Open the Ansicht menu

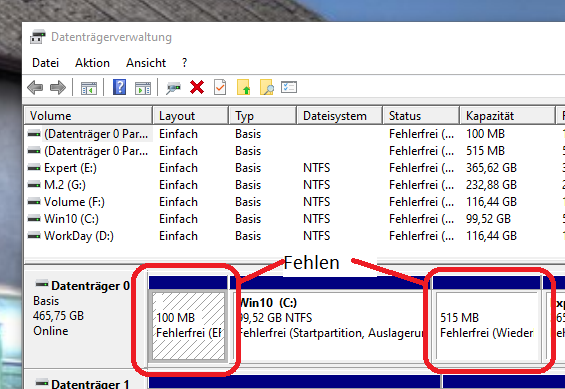(x=146, y=63)
